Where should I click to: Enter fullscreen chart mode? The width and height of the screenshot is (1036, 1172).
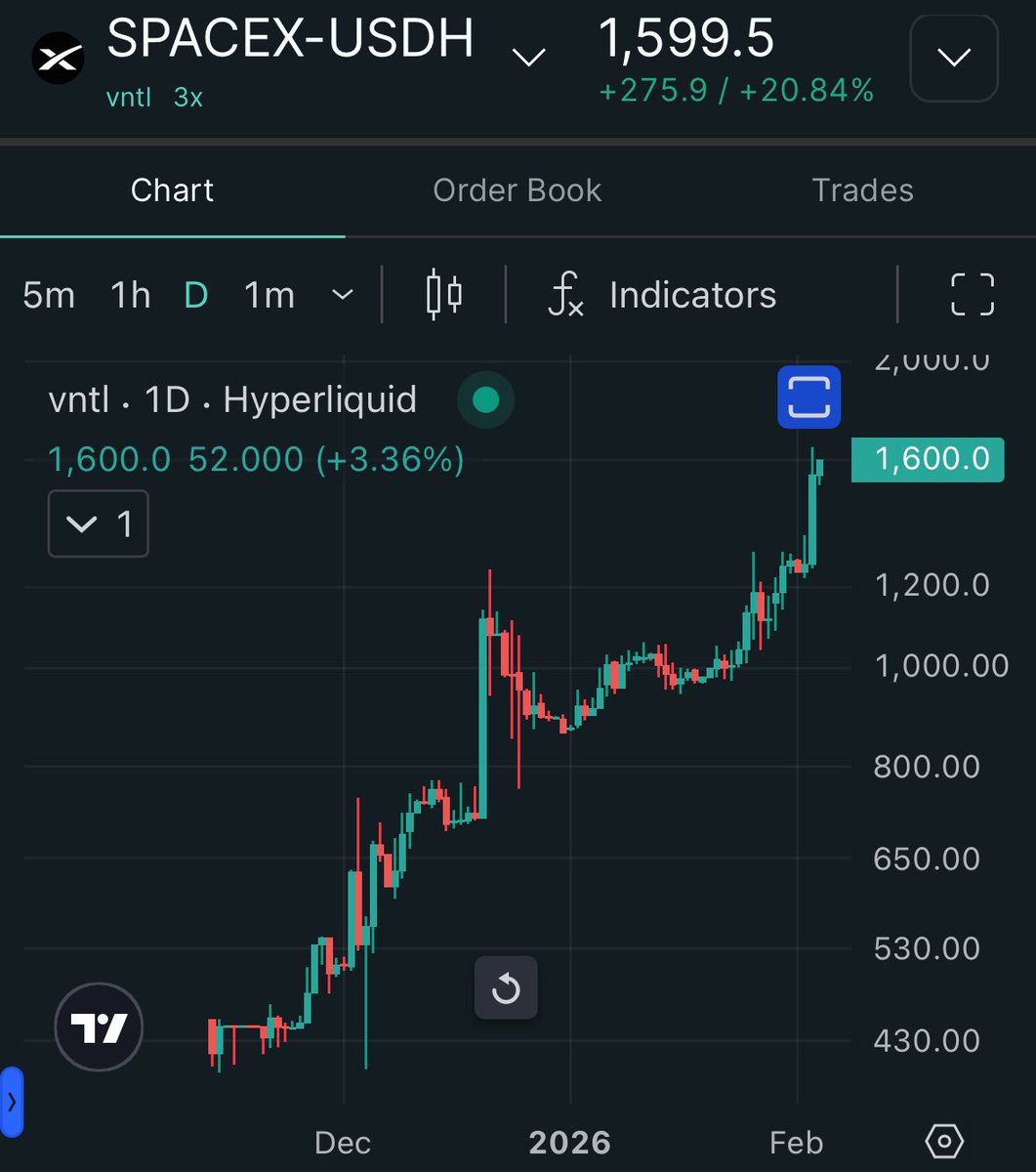[972, 294]
